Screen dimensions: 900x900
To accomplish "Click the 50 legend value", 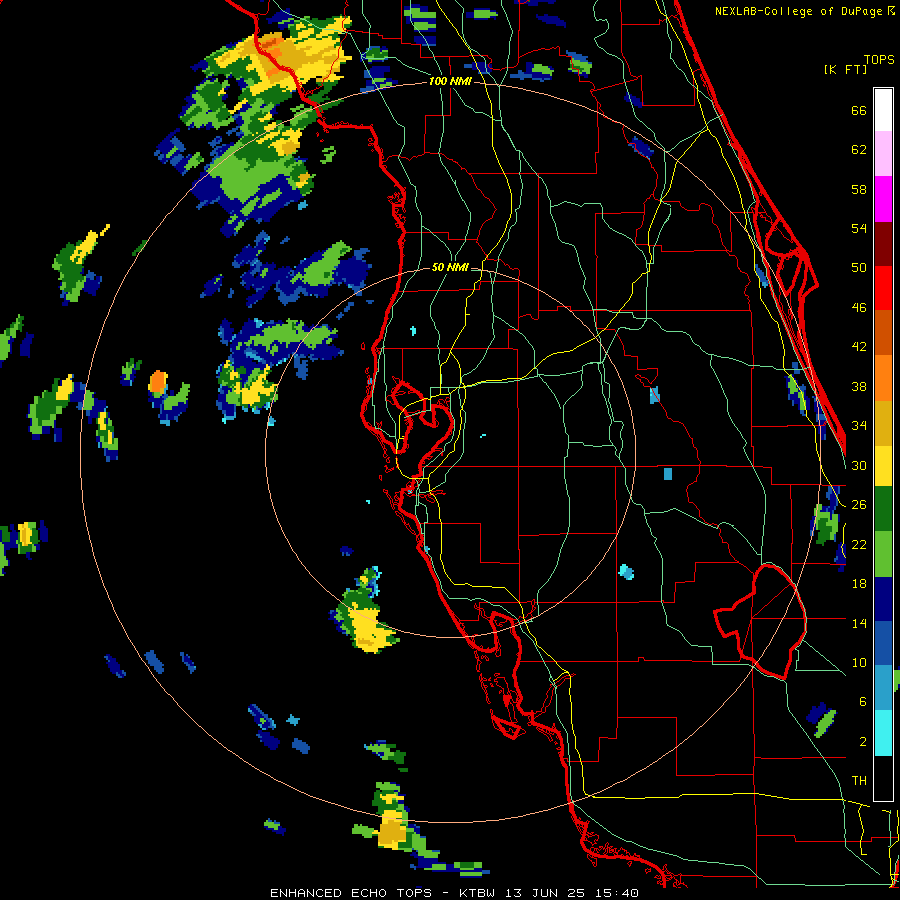I will click(859, 267).
